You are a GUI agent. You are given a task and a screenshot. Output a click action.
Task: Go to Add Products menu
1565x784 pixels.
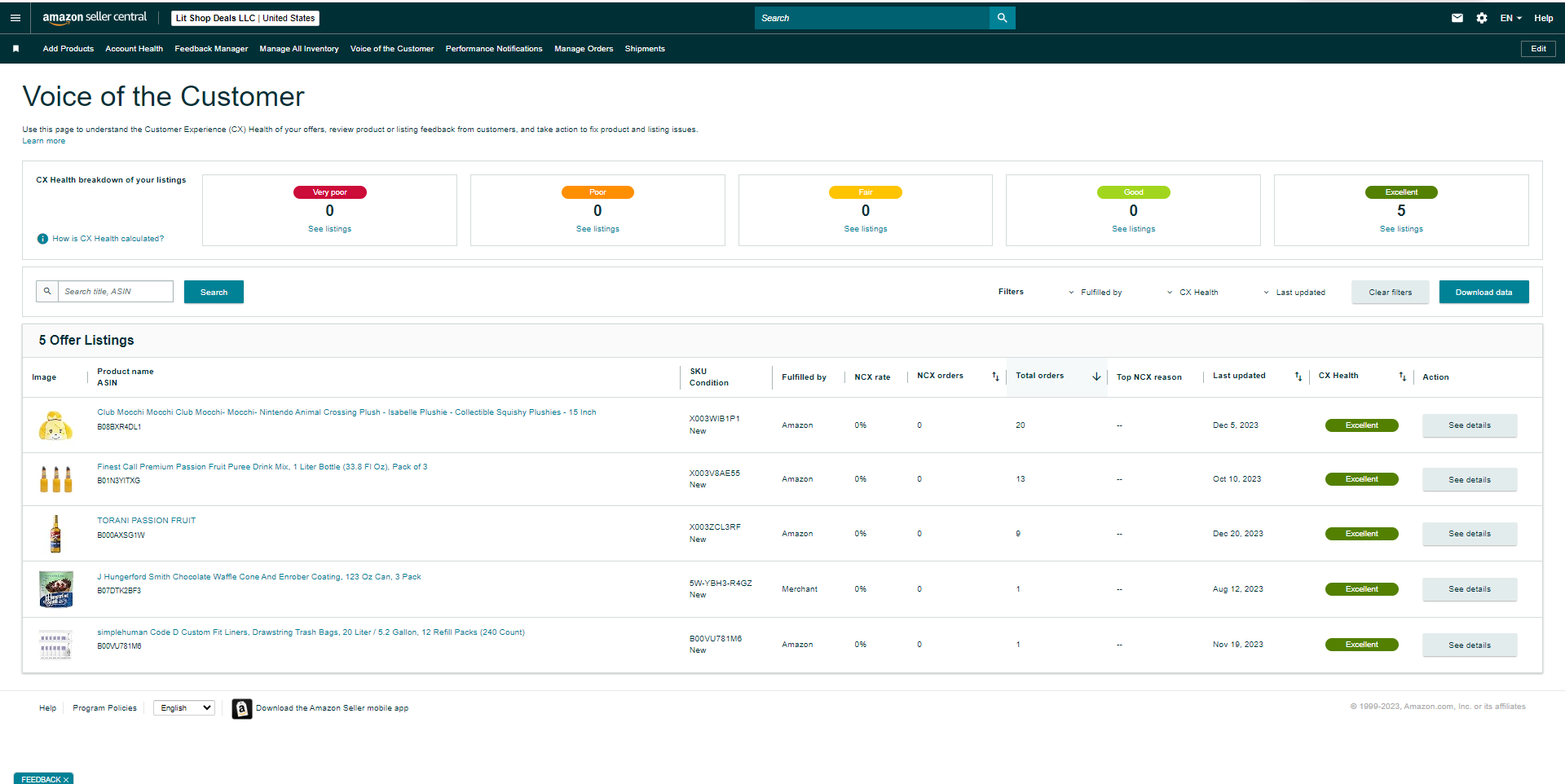click(68, 49)
